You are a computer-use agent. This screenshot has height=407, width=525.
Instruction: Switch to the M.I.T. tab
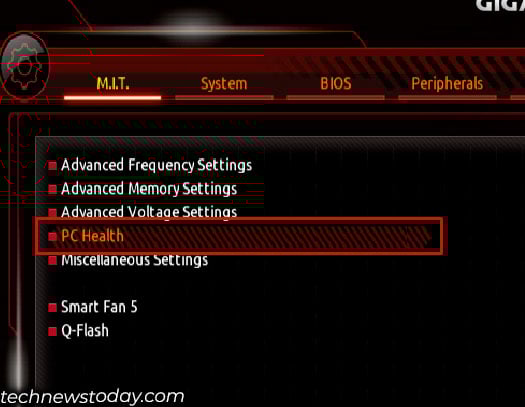click(113, 84)
